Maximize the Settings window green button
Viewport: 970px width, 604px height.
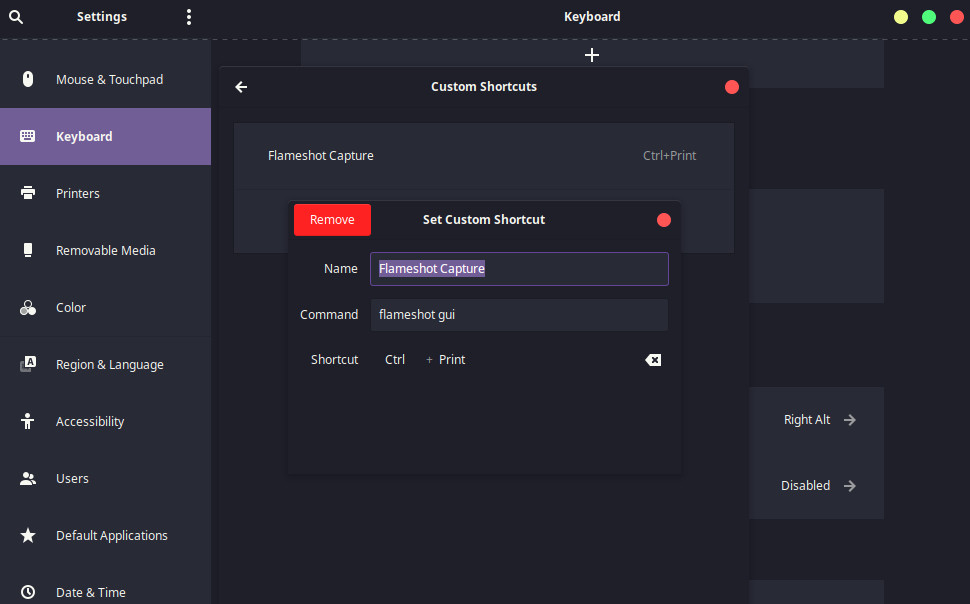[929, 17]
